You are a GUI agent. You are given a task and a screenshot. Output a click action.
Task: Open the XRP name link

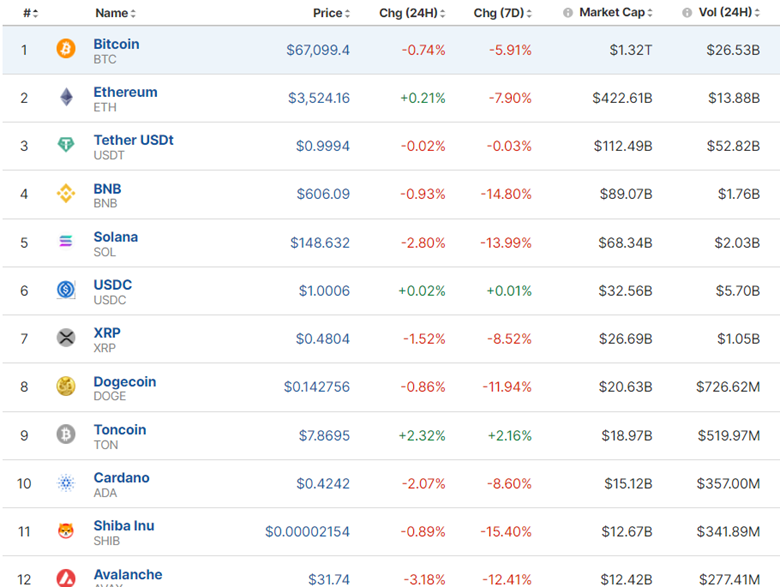pos(107,333)
